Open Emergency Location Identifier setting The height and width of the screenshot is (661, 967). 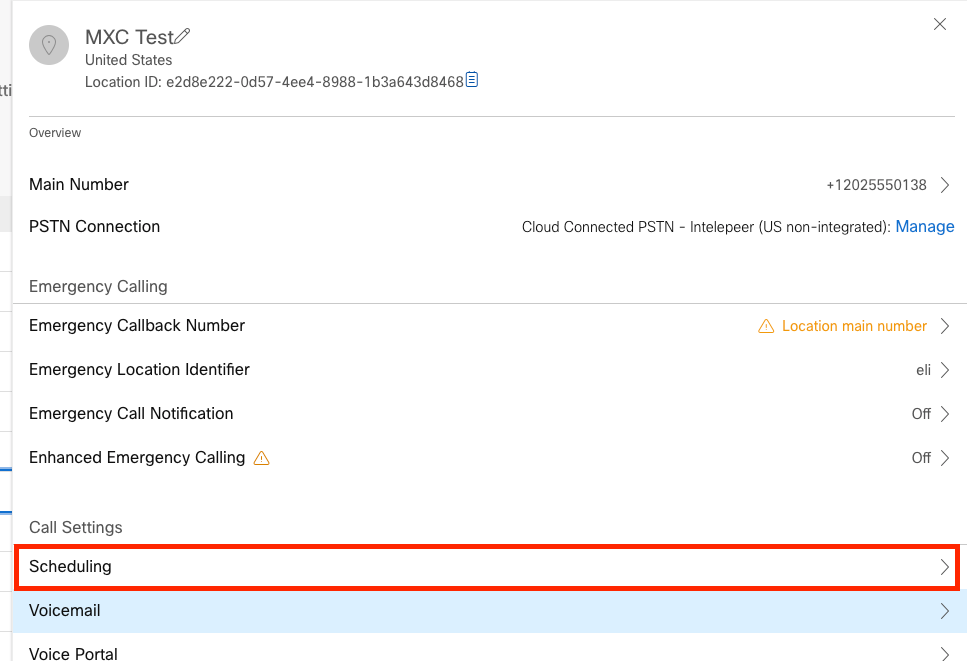point(490,370)
